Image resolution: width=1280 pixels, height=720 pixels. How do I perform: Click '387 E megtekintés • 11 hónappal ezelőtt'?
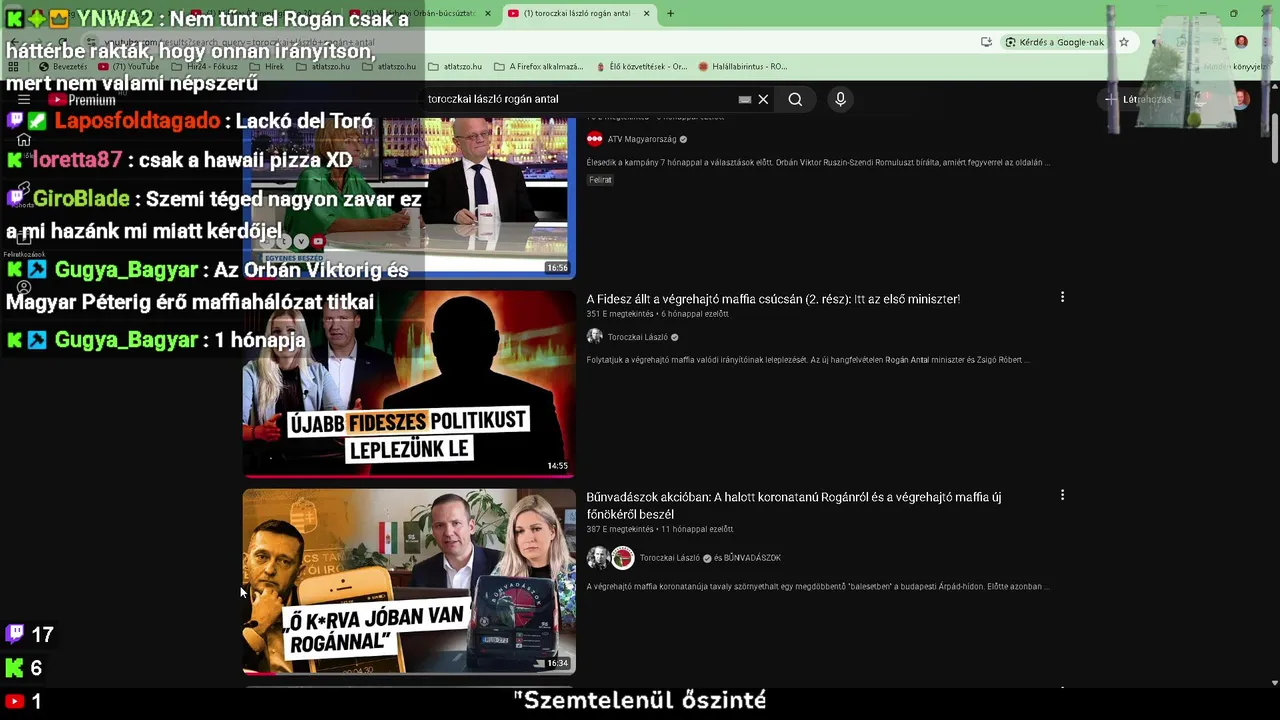[x=659, y=529]
